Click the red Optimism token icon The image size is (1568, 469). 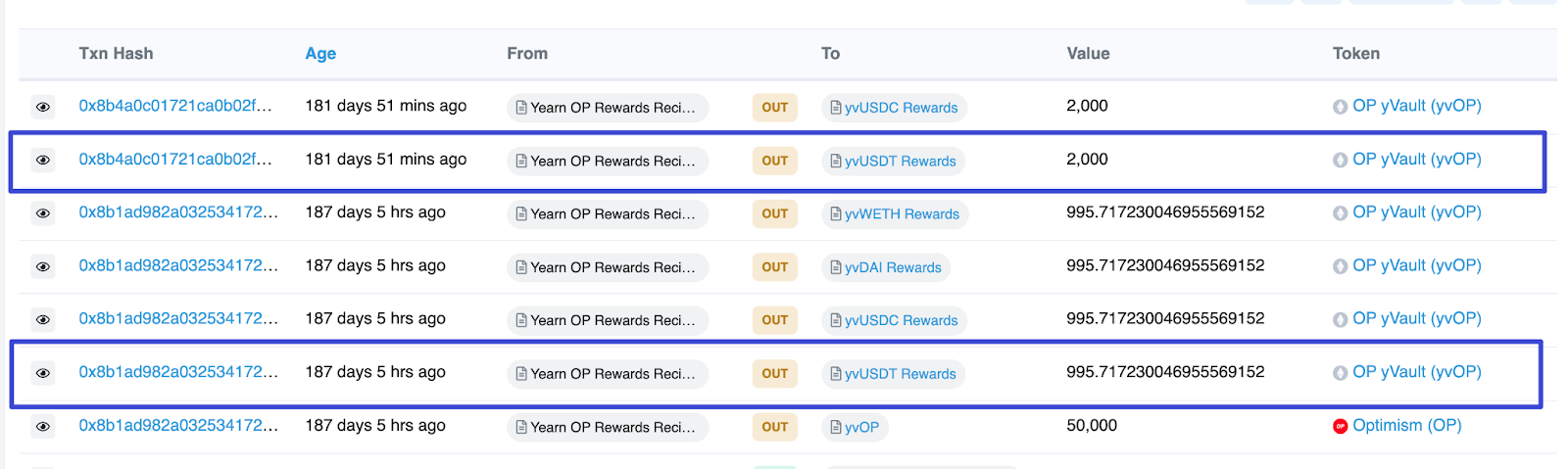(1340, 426)
